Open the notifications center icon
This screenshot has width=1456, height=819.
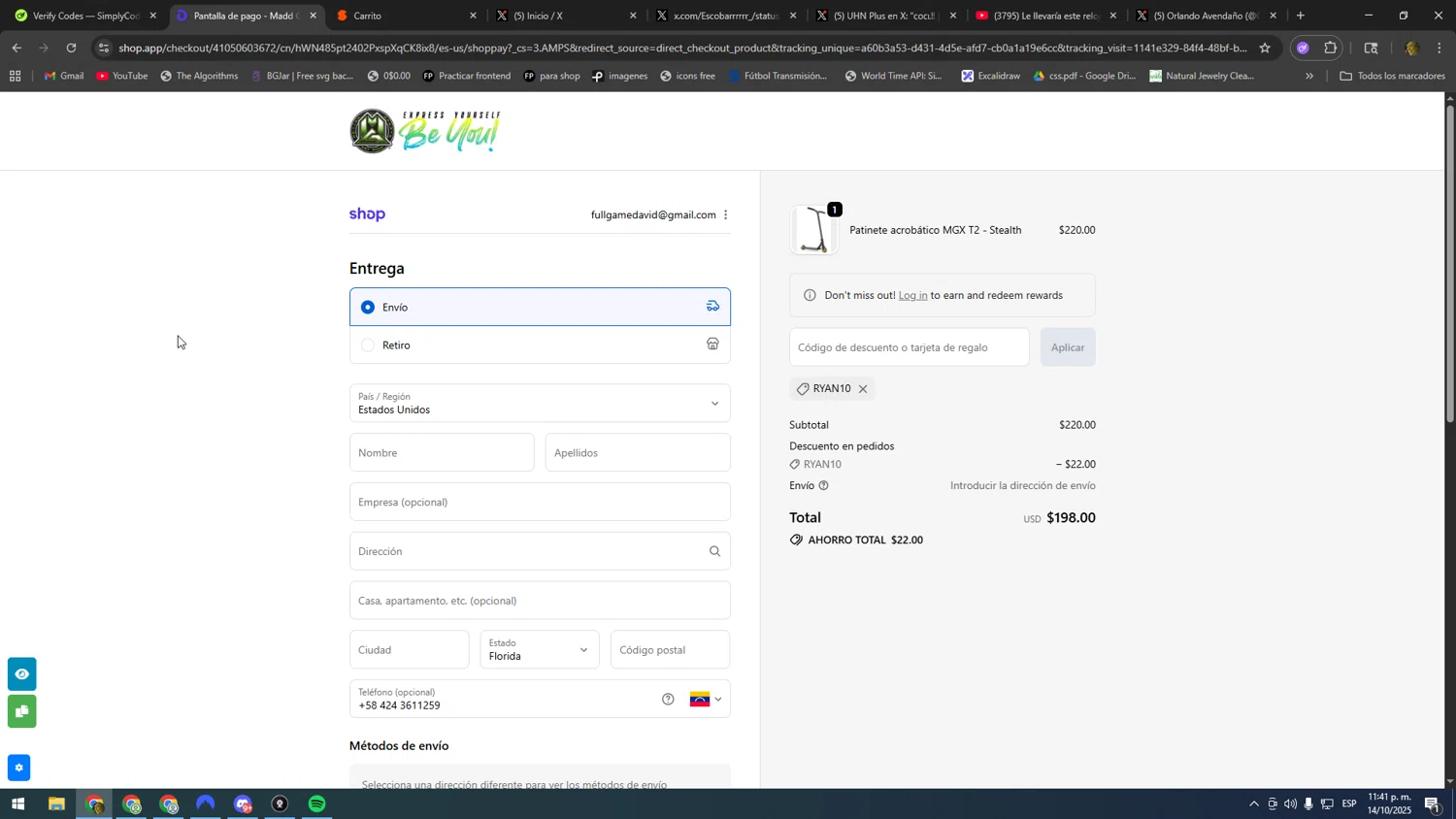tap(1434, 804)
